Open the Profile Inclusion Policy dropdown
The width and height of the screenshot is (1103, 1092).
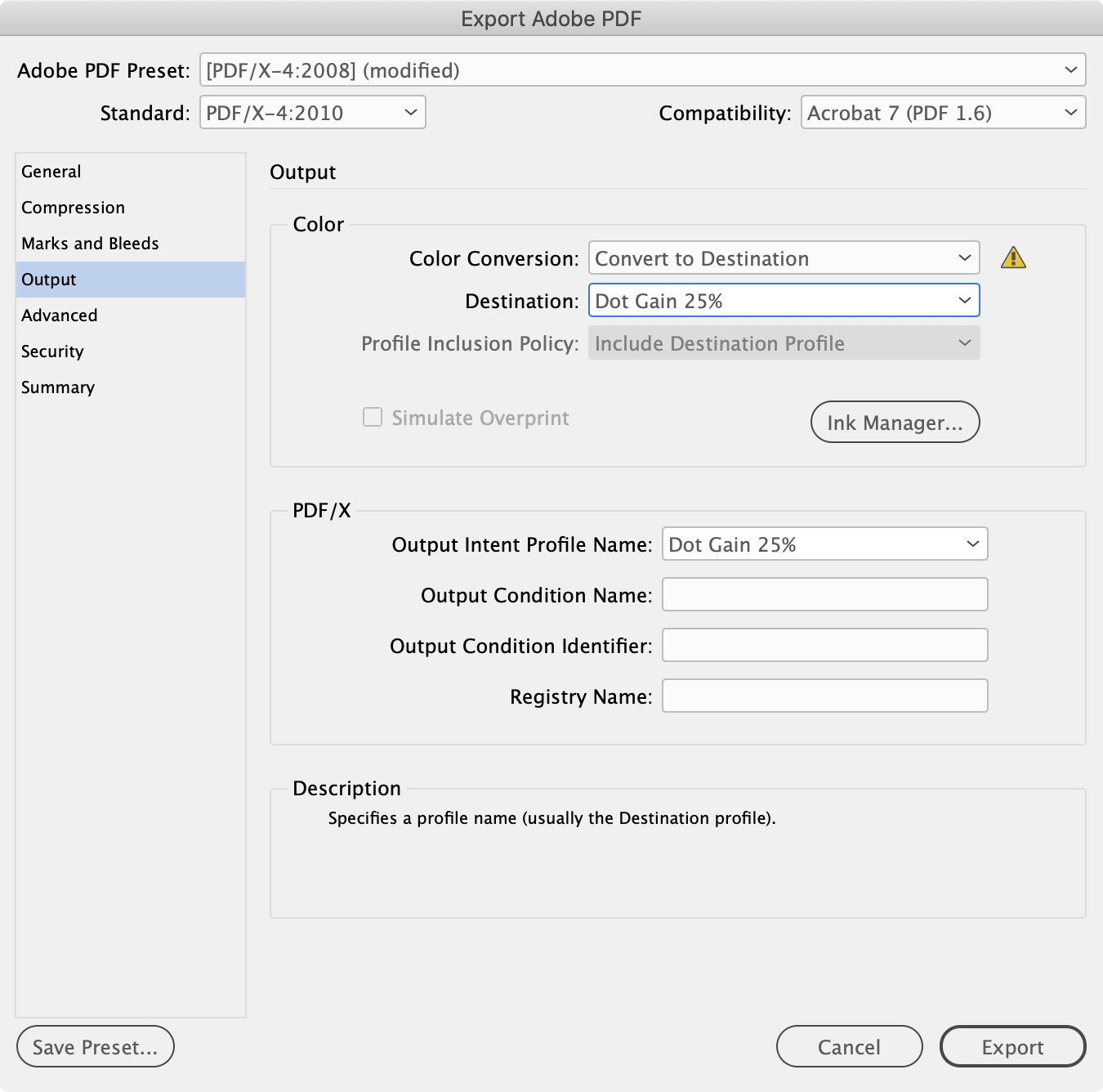coord(783,343)
